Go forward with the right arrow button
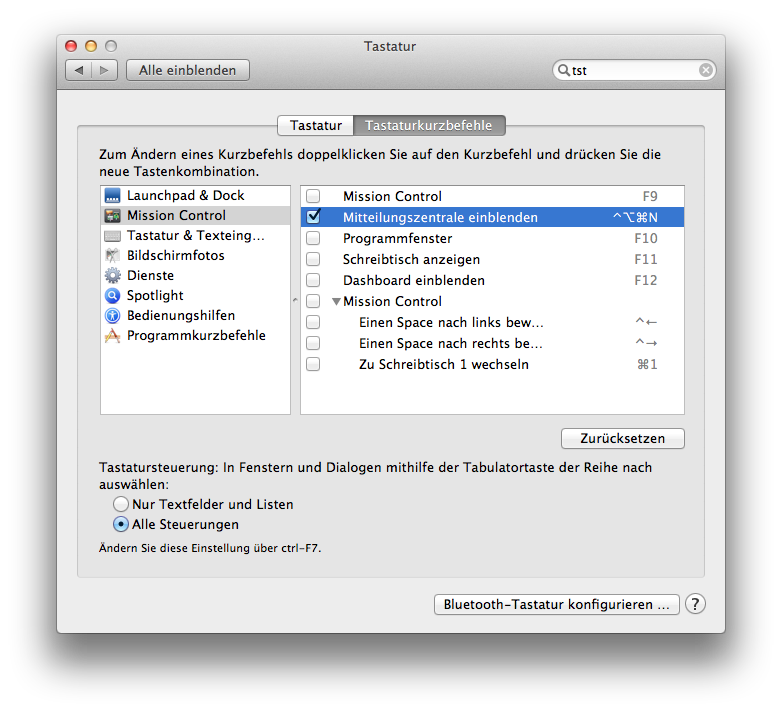 (104, 70)
